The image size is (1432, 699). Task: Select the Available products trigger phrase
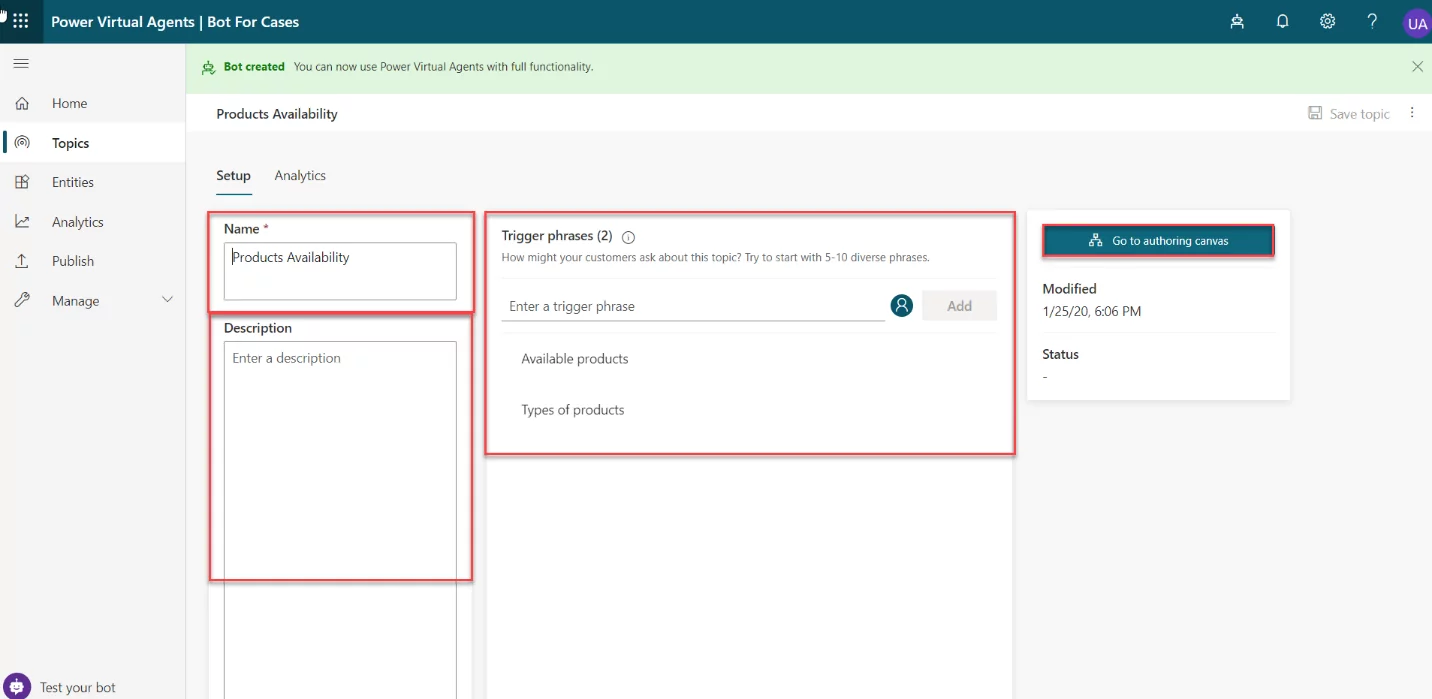click(x=575, y=359)
